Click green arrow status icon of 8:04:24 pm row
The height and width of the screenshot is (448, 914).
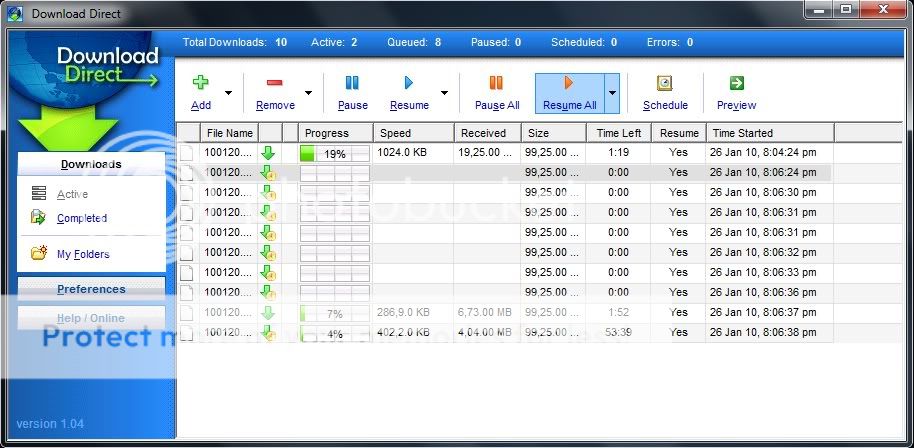coord(268,153)
